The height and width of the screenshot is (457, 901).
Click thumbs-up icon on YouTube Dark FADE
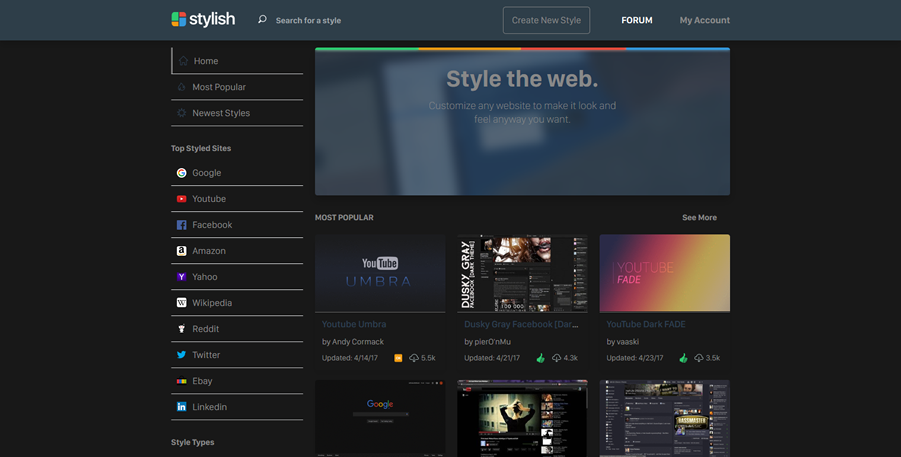pos(683,358)
